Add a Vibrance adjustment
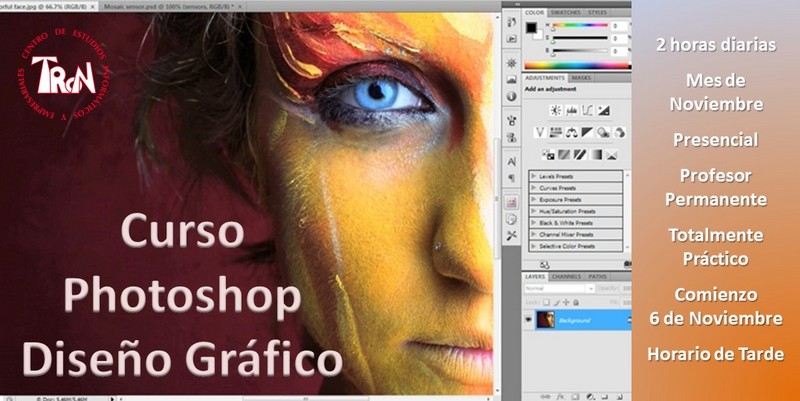 click(540, 133)
